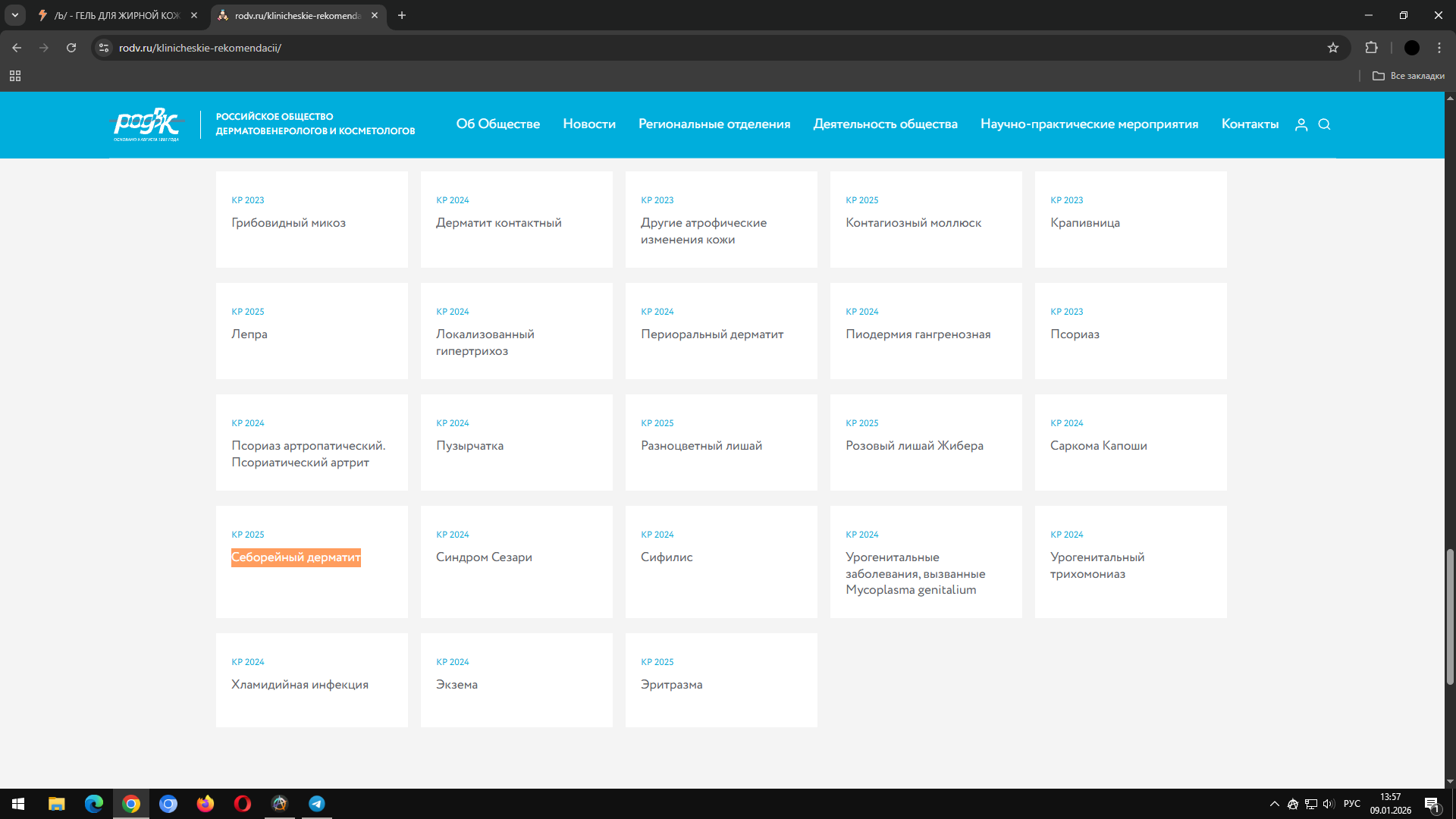Open the Chrome three-dot menu
Image resolution: width=1456 pixels, height=819 pixels.
point(1439,48)
